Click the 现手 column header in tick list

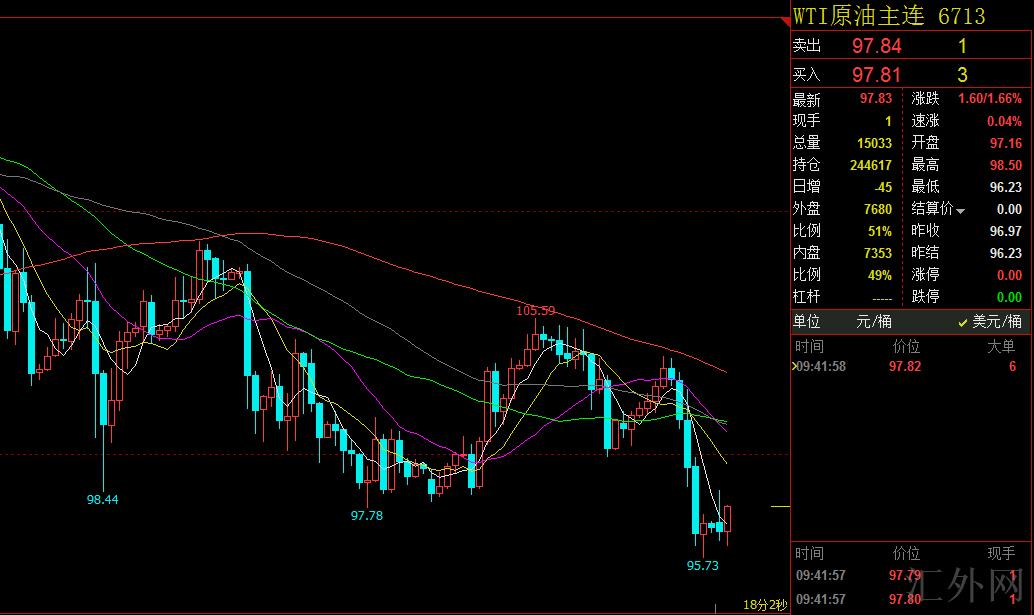point(1000,554)
